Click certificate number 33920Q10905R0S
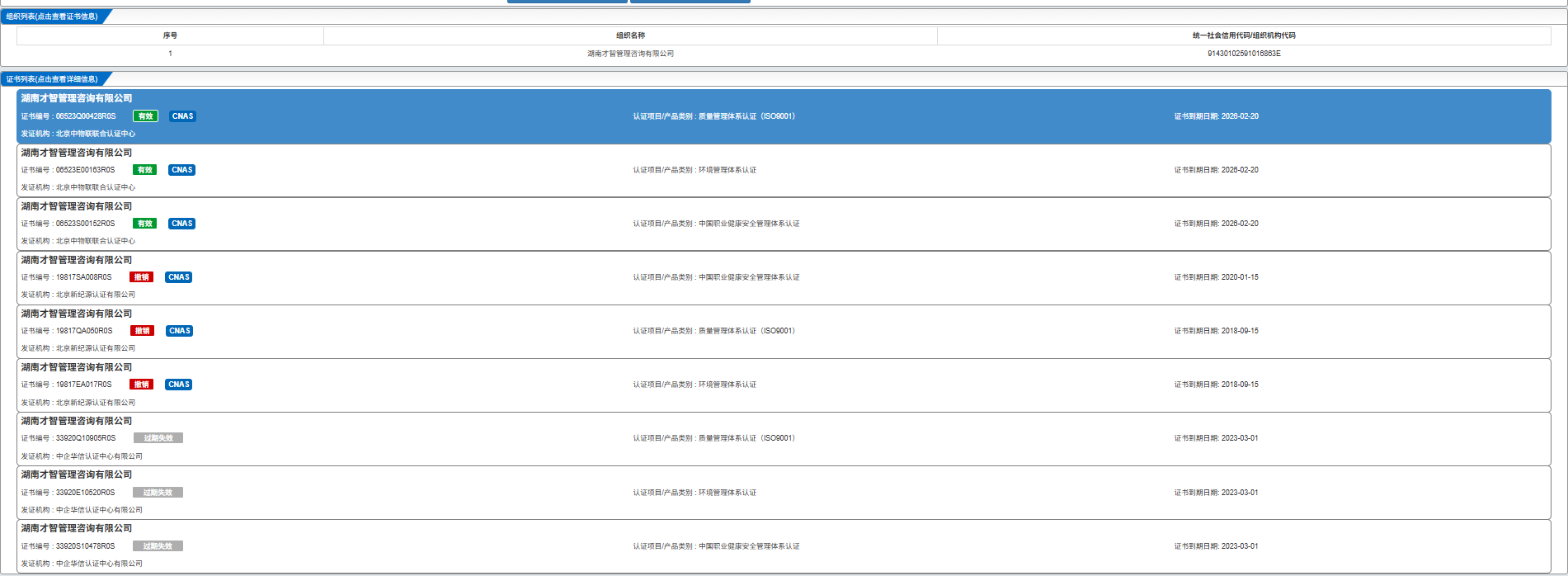This screenshot has width=1568, height=576. click(x=86, y=438)
